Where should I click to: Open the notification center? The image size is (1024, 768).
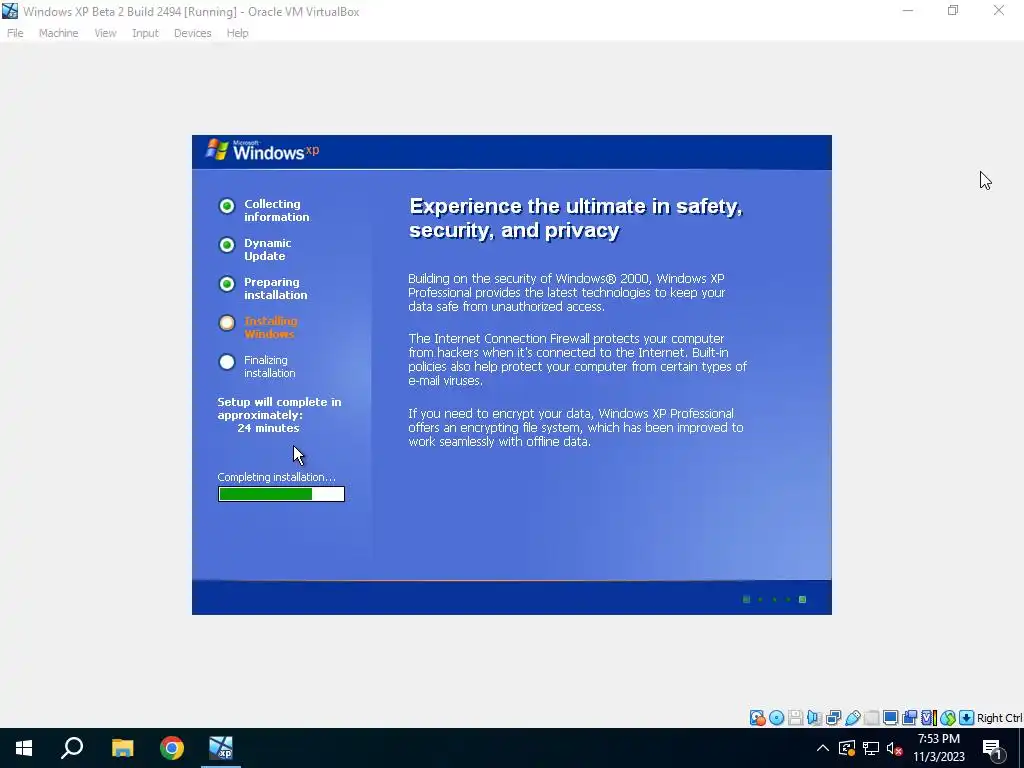click(993, 749)
